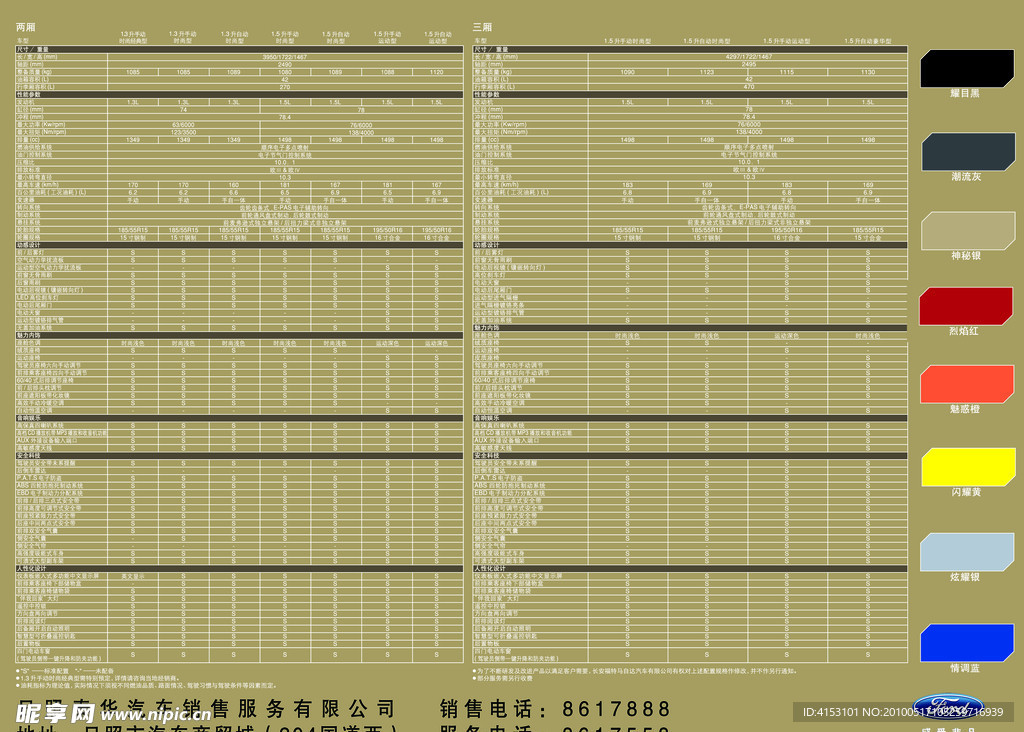Click the 三厢 heading above right table
This screenshot has width=1024, height=732.
point(482,27)
